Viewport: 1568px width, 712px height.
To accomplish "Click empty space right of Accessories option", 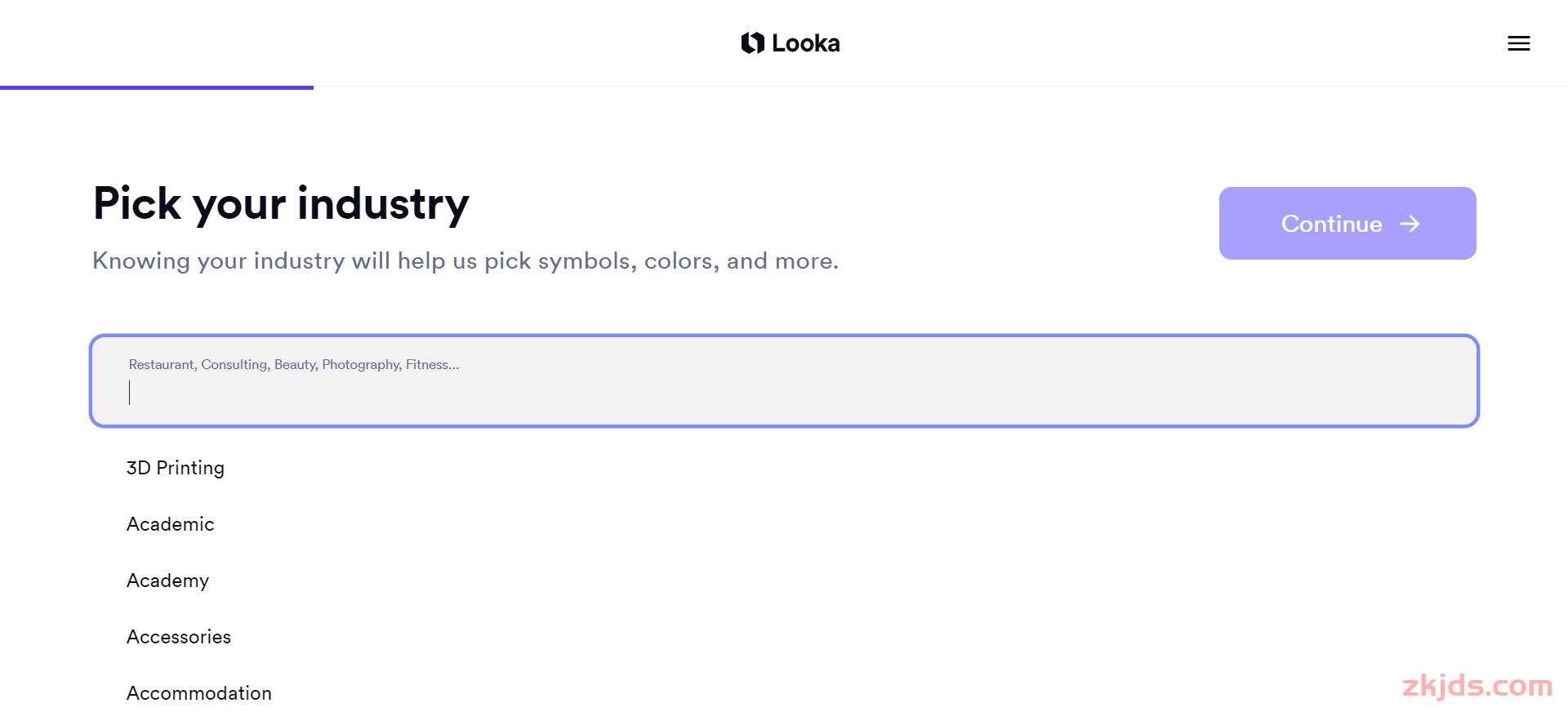I will pos(817,637).
